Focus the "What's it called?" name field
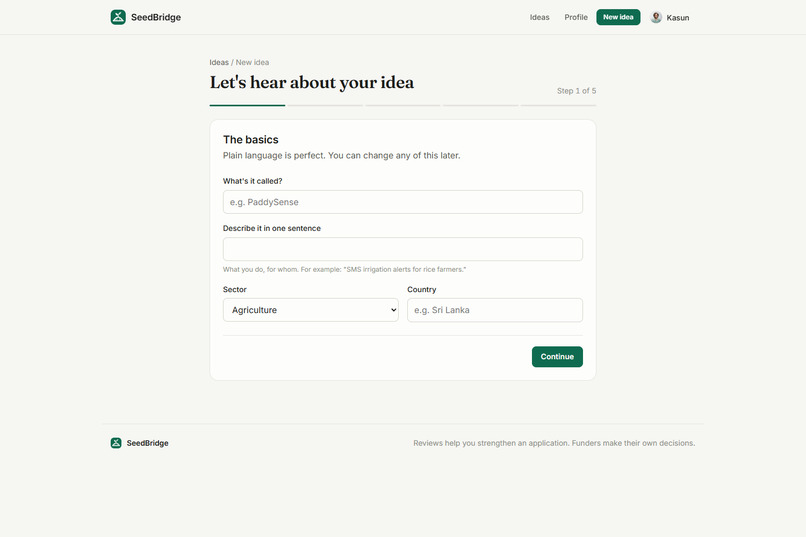This screenshot has height=537, width=806. (403, 202)
